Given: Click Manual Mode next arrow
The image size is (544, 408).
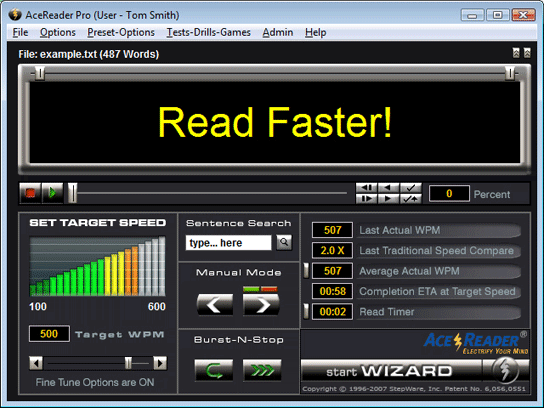Looking at the screenshot, I should coord(261,305).
